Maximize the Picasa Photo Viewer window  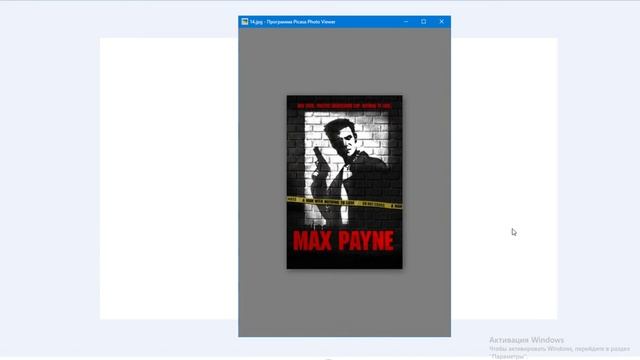tap(424, 22)
